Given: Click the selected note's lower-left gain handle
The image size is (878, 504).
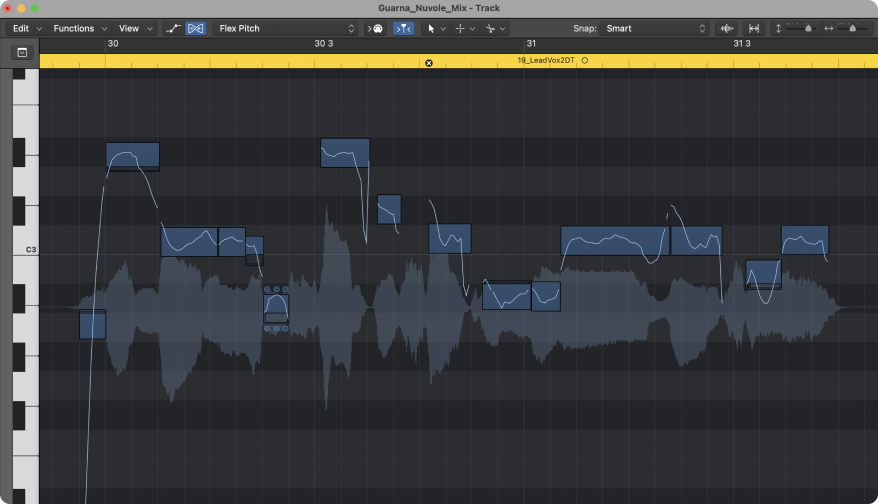Looking at the screenshot, I should click(x=267, y=329).
